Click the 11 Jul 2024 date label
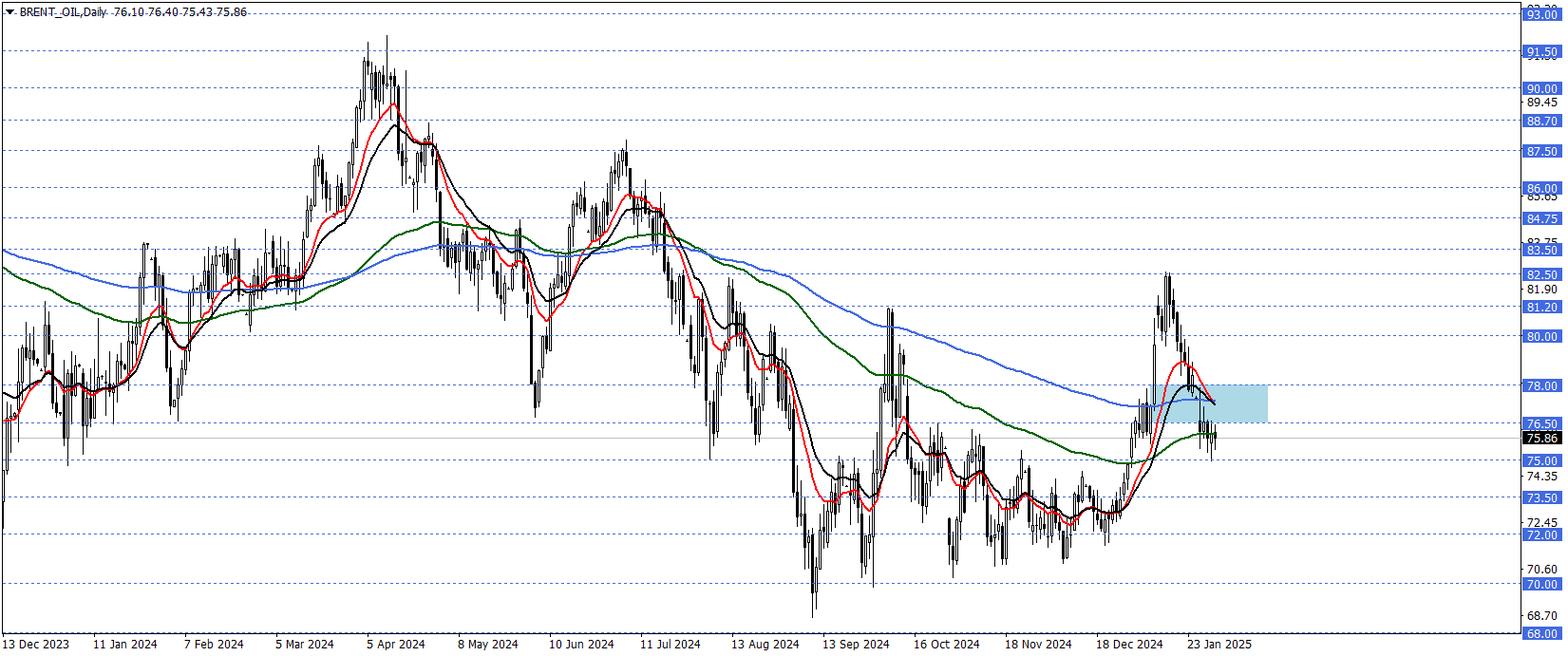Viewport: 1568px width, 656px height. pos(670,644)
